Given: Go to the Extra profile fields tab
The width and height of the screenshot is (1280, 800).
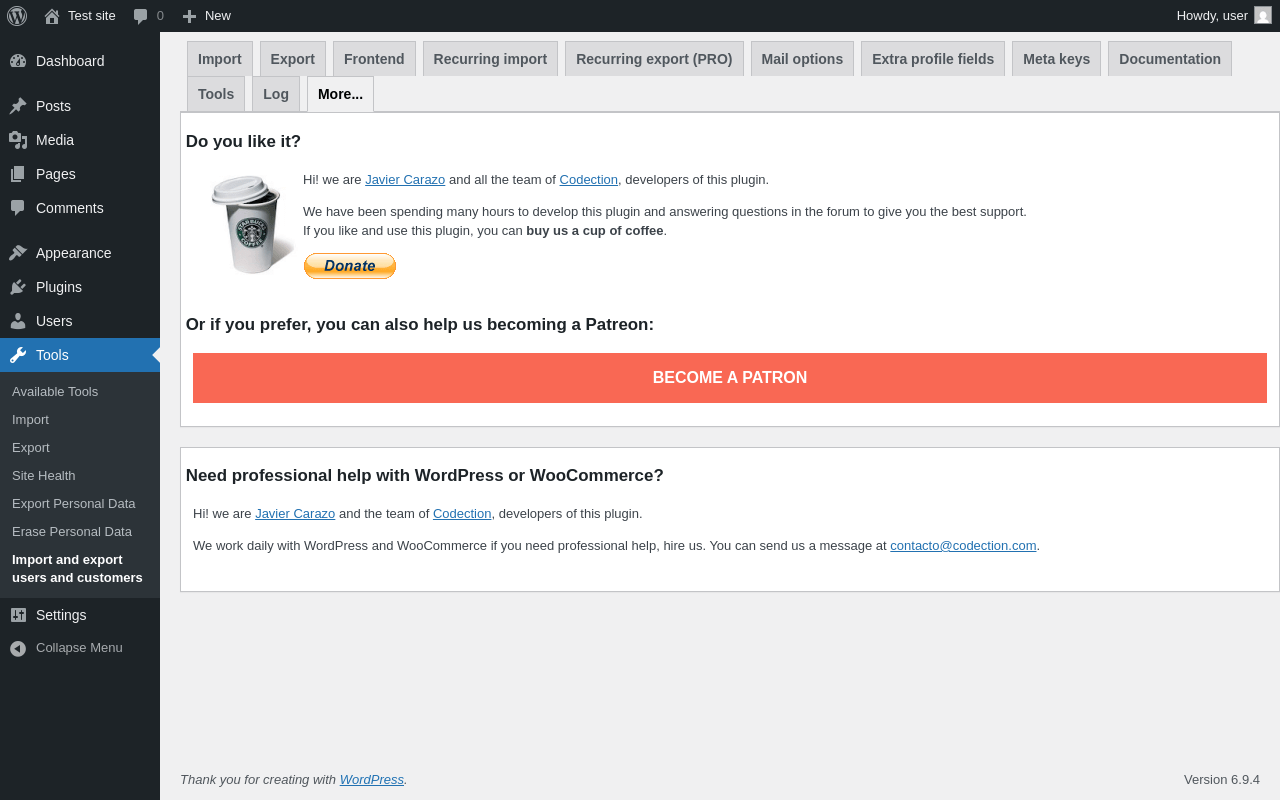Looking at the screenshot, I should (x=933, y=59).
